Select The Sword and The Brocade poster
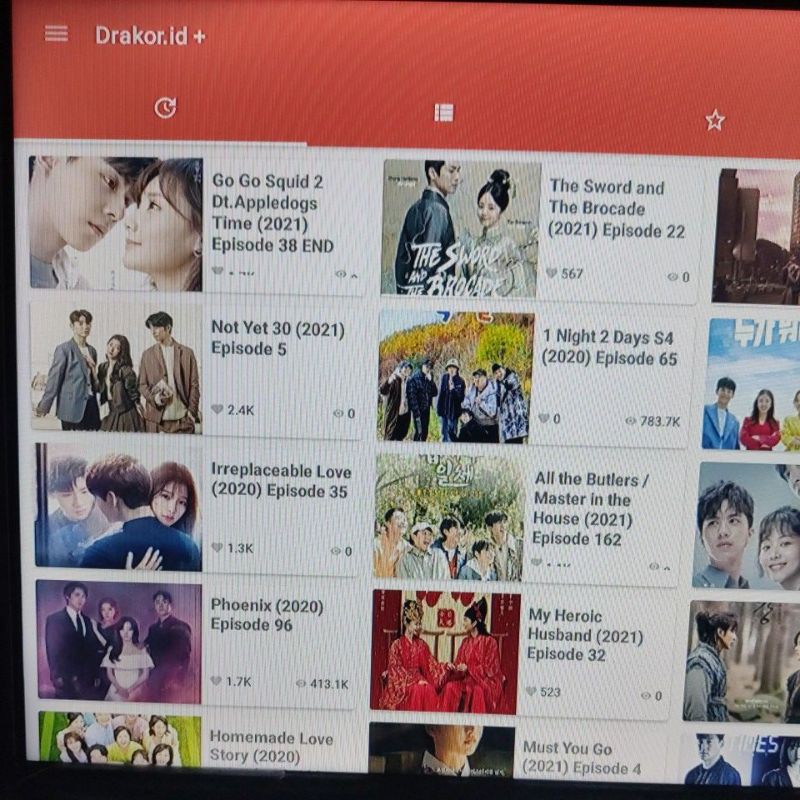 (x=460, y=228)
